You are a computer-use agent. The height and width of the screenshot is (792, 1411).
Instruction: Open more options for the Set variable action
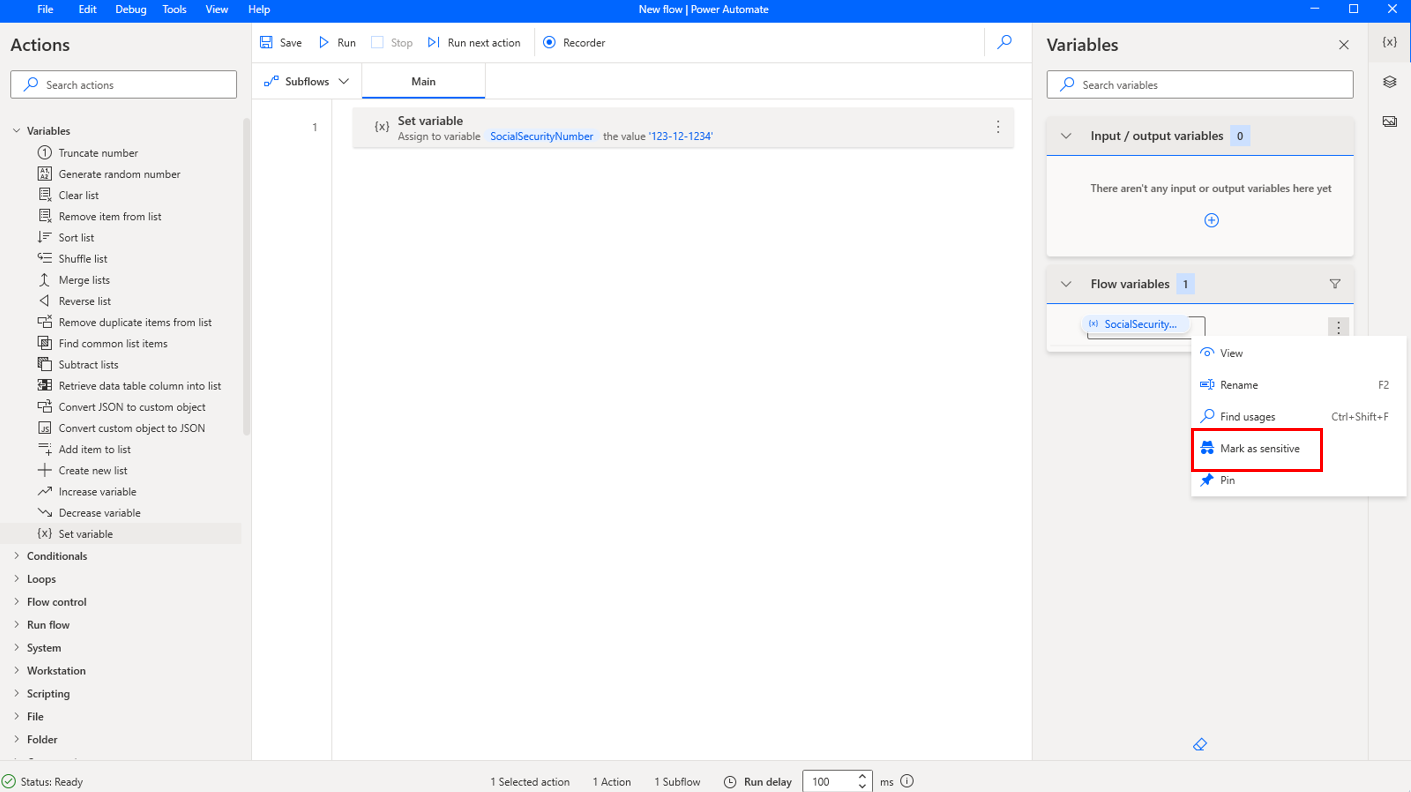(997, 127)
